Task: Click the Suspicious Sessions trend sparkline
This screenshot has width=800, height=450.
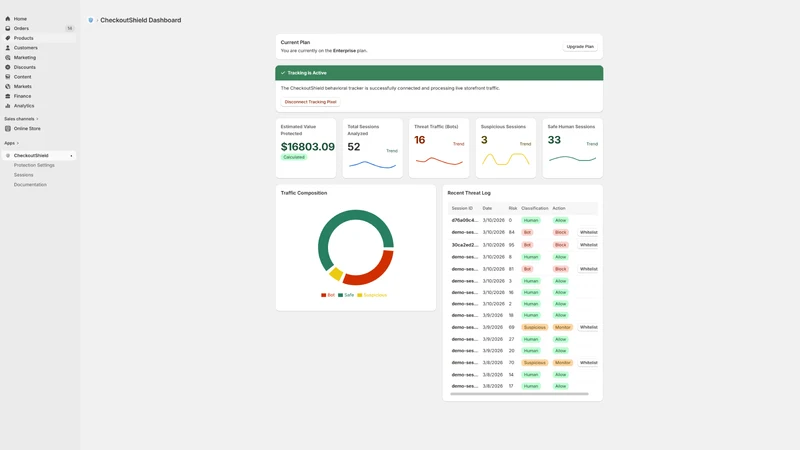Action: click(506, 159)
